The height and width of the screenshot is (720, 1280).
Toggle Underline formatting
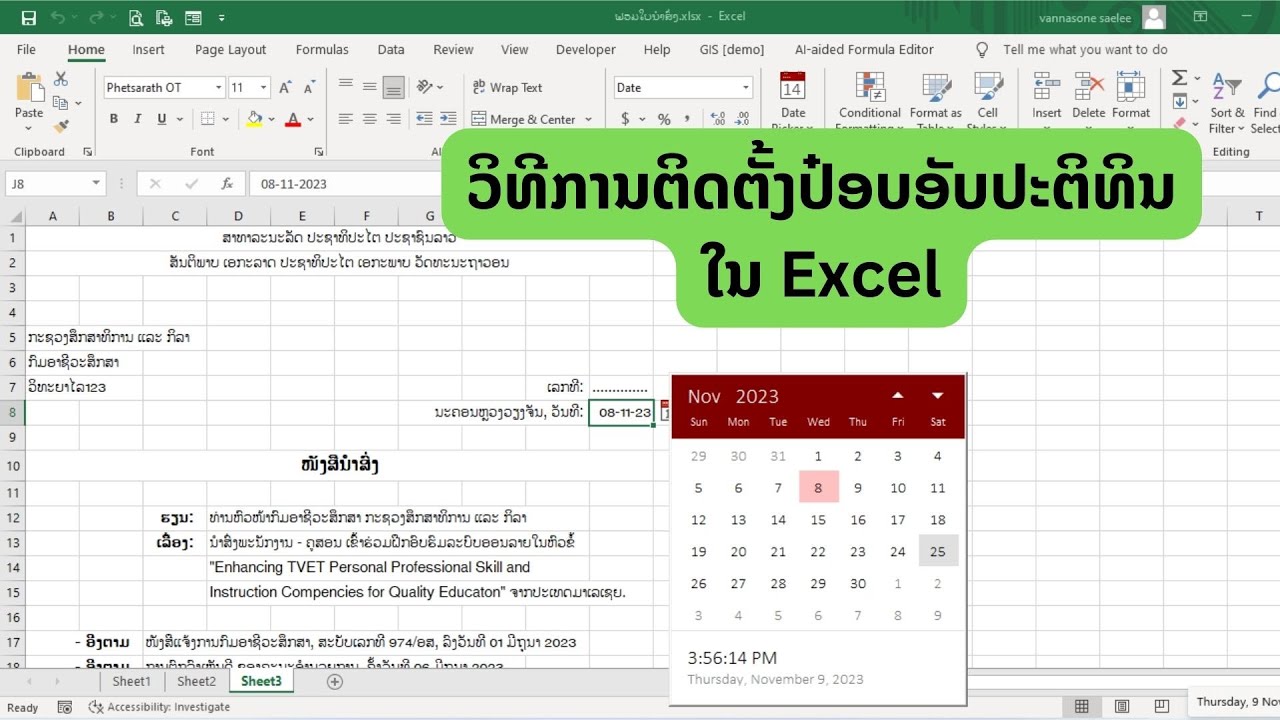tap(161, 119)
